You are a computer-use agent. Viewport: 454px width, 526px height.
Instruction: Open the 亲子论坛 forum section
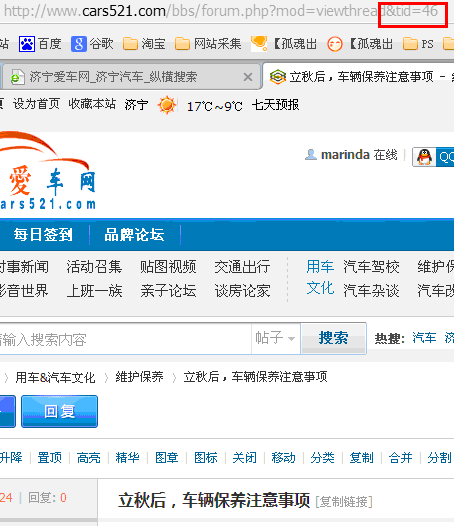pos(168,291)
